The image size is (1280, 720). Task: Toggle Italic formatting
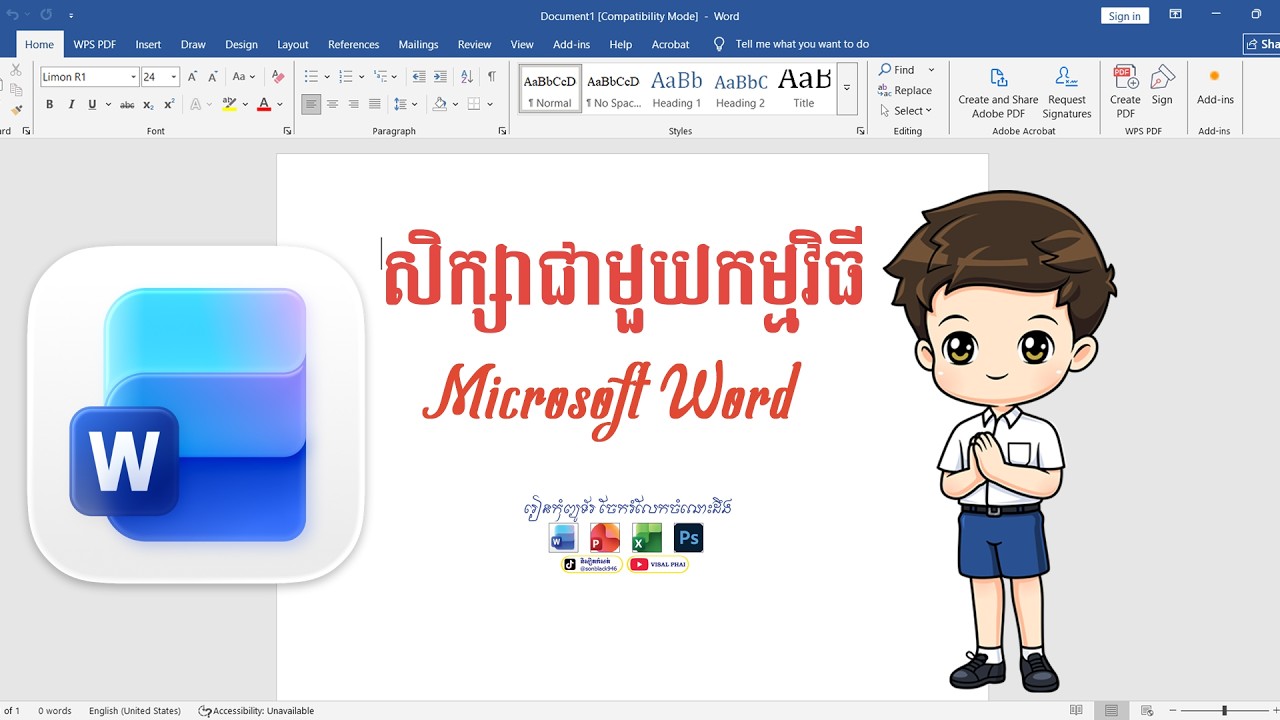[x=71, y=104]
